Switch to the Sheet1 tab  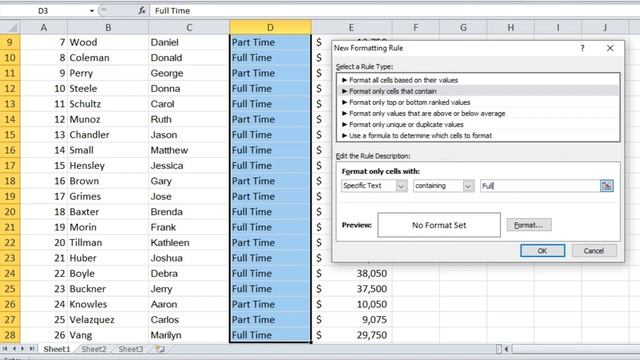tap(57, 349)
